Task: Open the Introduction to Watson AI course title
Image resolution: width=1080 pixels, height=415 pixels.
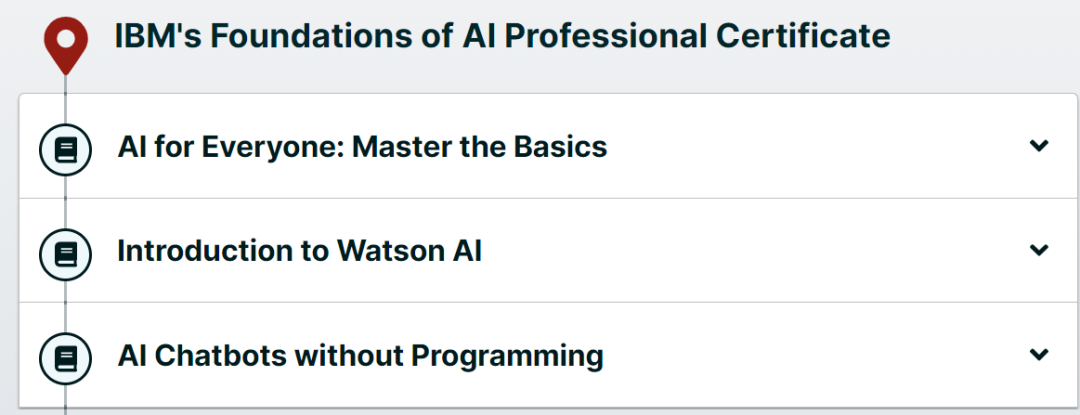Action: pyautogui.click(x=300, y=251)
